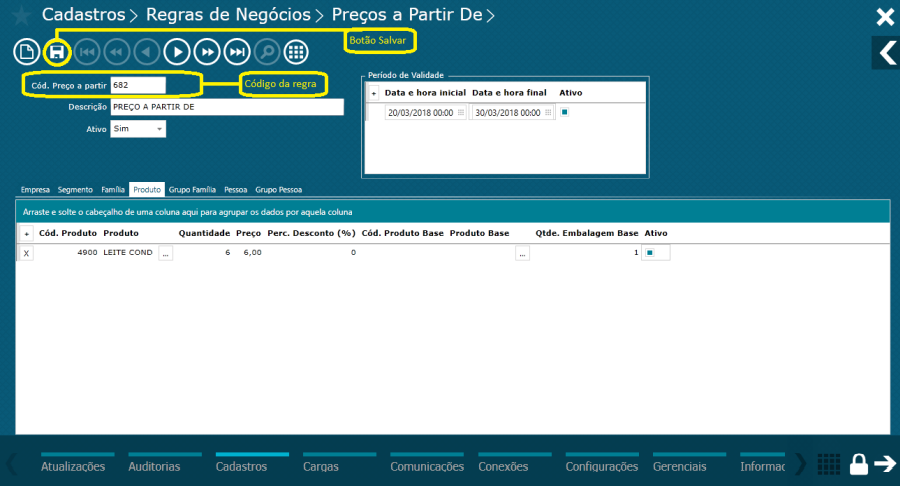Click Data e hora inicial column header
Screen dimensions: 900x486
tap(425, 92)
